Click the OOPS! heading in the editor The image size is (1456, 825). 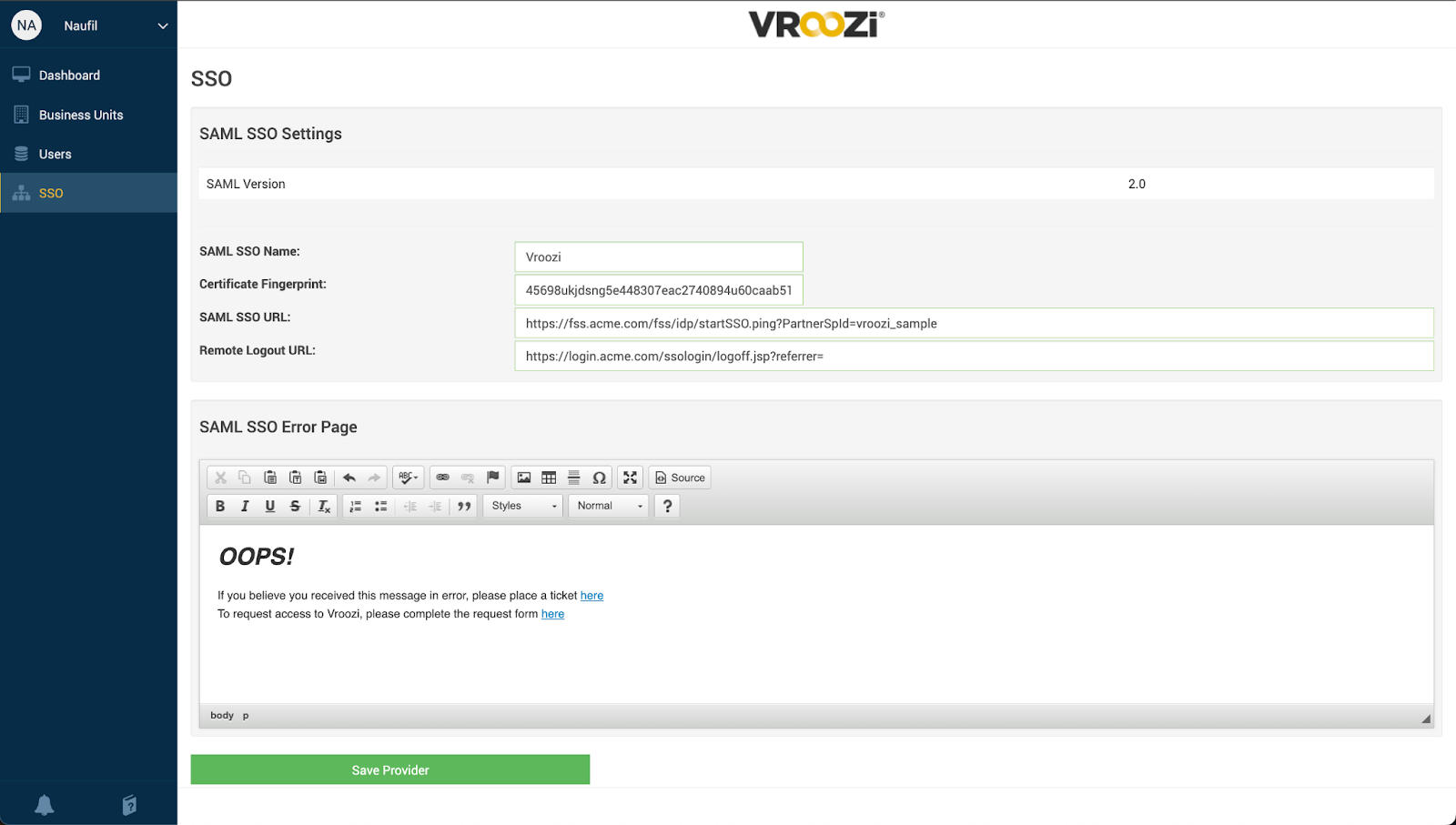[x=257, y=557]
